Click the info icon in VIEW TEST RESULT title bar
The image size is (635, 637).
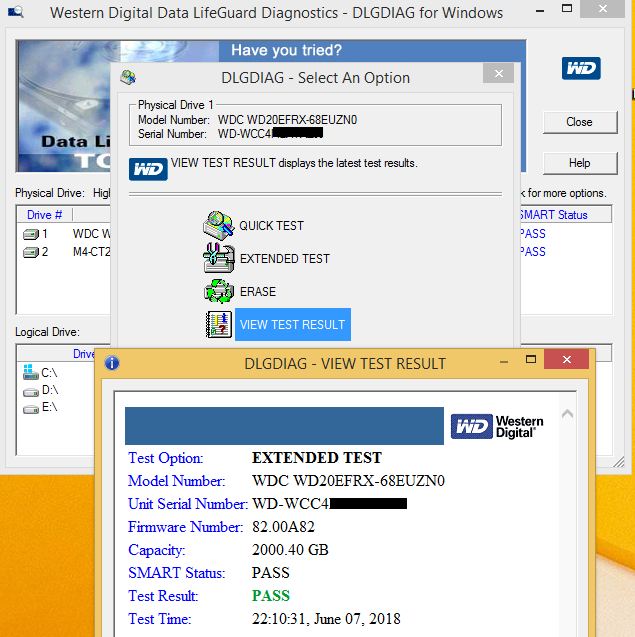pos(112,363)
